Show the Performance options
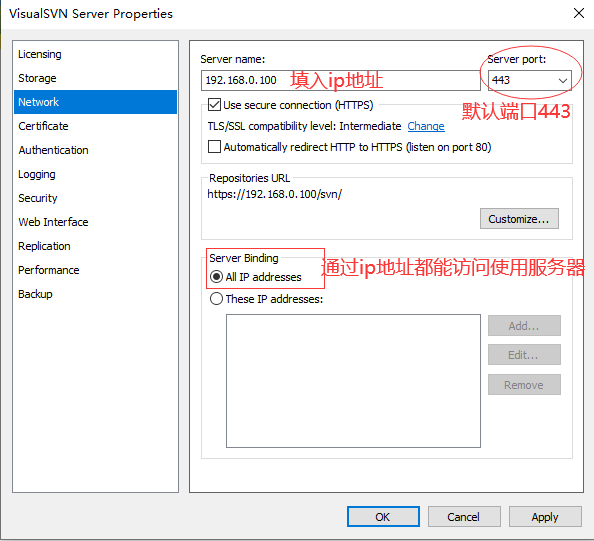 point(95,270)
